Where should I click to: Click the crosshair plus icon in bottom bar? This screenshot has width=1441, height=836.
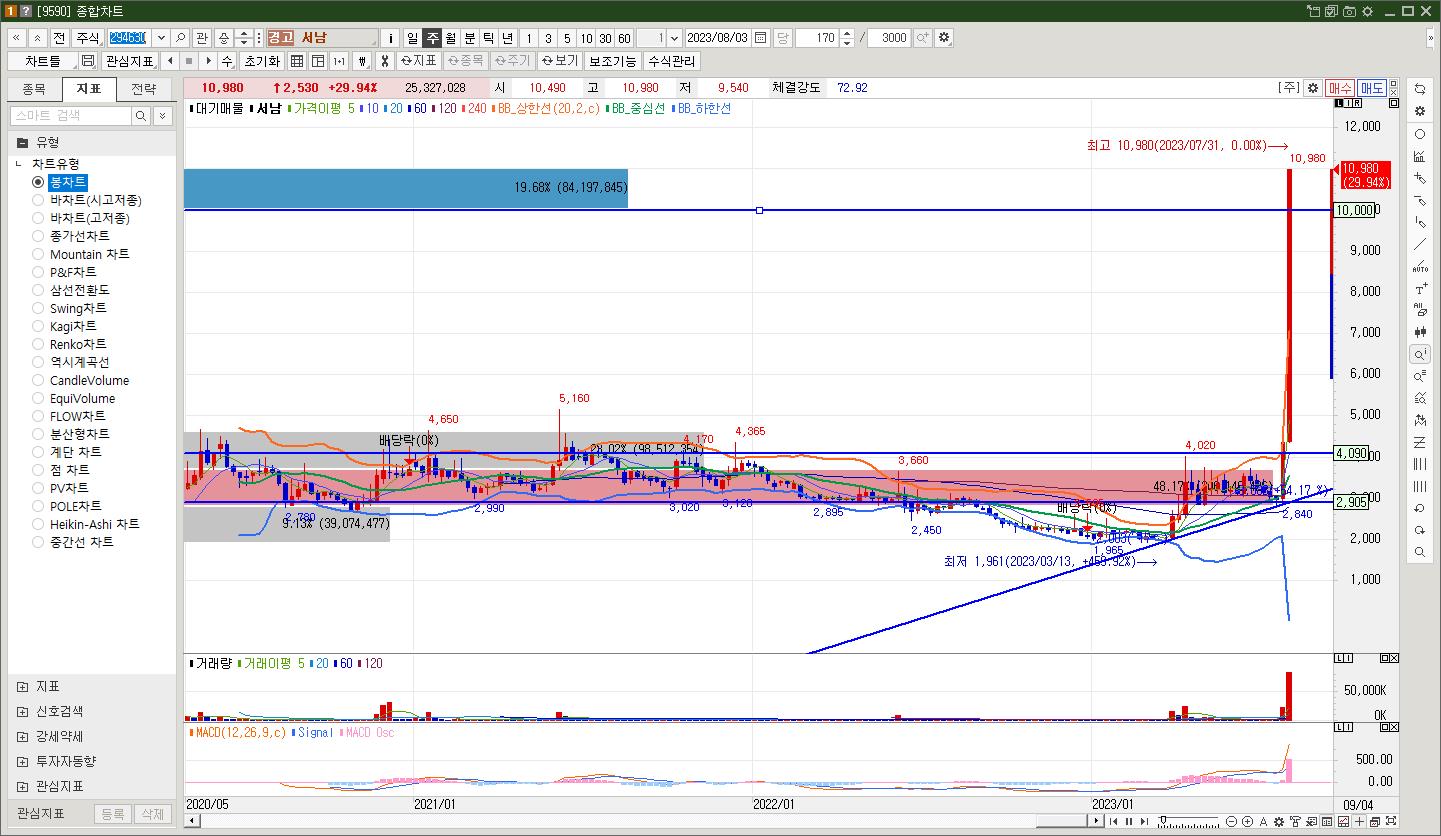(x=1360, y=822)
